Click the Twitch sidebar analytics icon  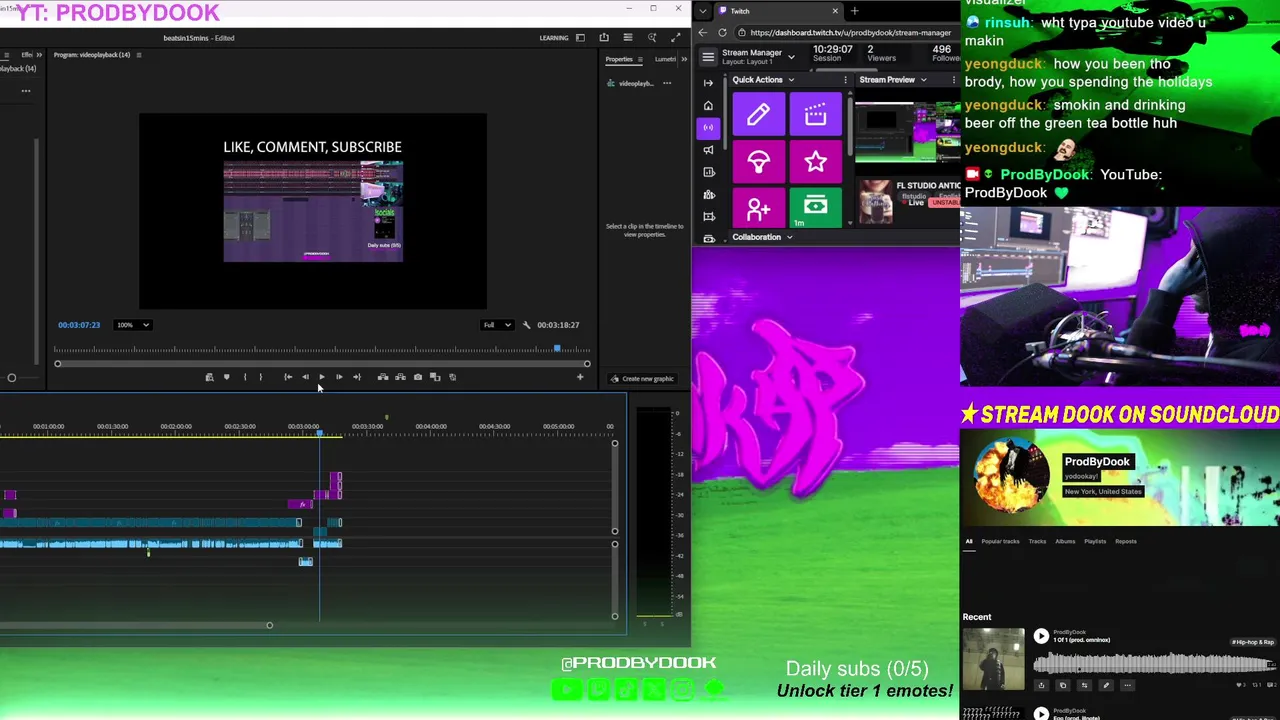(709, 172)
